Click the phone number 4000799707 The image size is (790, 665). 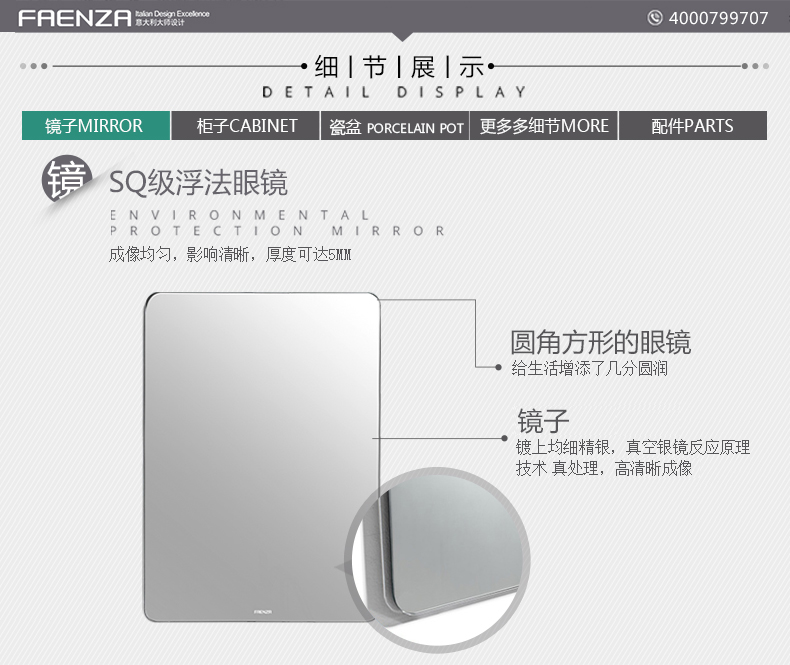click(718, 18)
